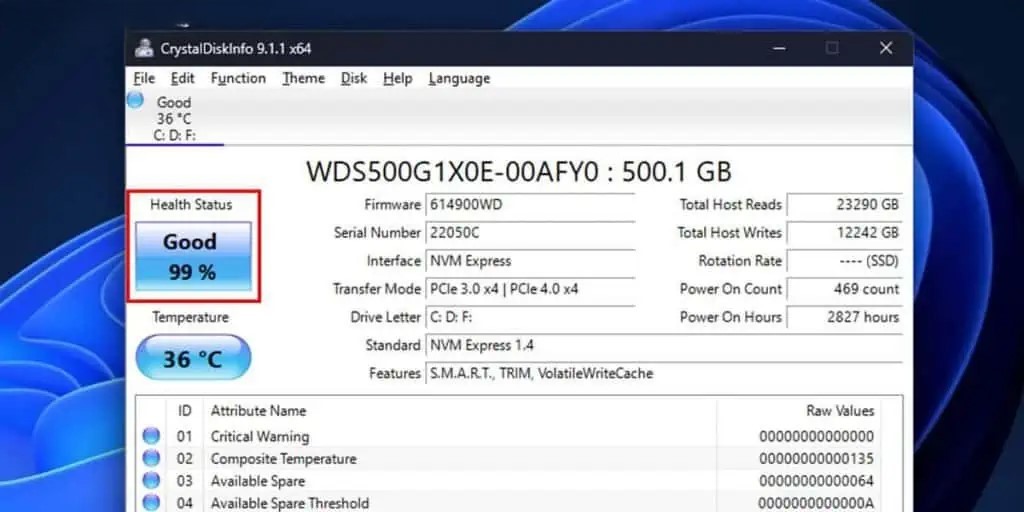Viewport: 1024px width, 512px height.
Task: Maximize the CrystalDiskInfo window
Action: click(x=832, y=48)
